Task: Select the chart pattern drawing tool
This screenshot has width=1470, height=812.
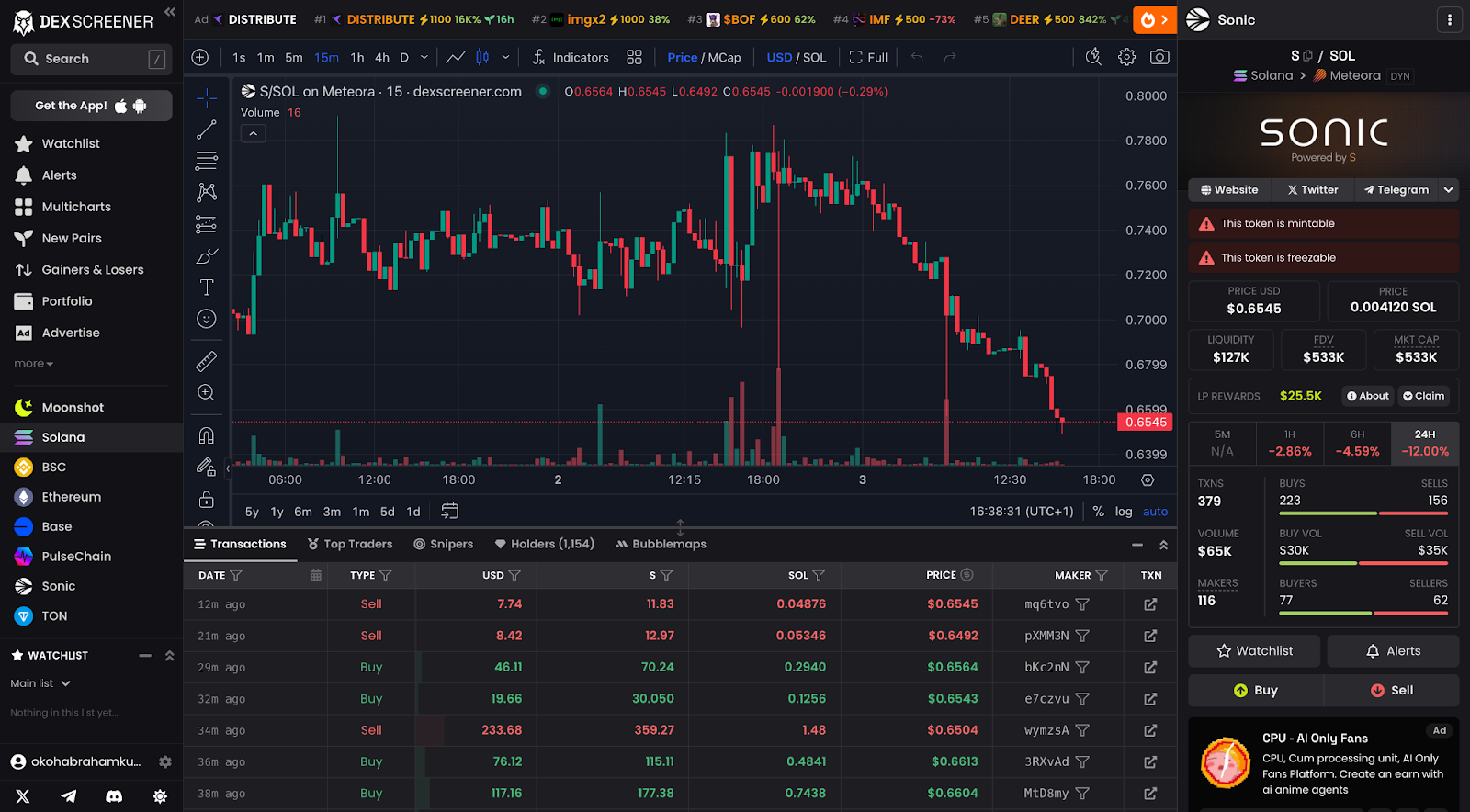Action: tap(207, 192)
